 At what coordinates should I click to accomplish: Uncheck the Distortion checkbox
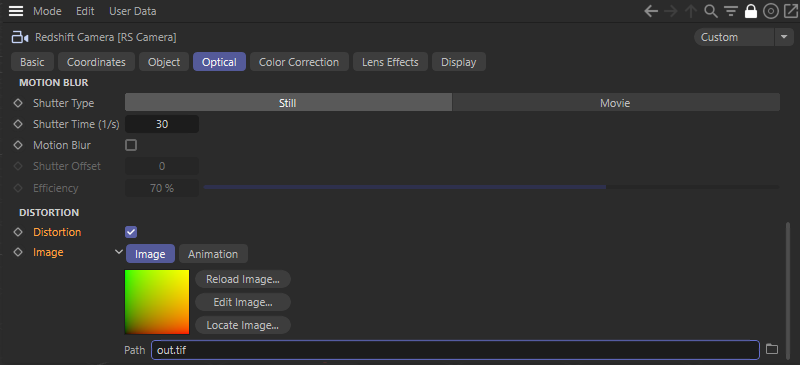coord(131,232)
